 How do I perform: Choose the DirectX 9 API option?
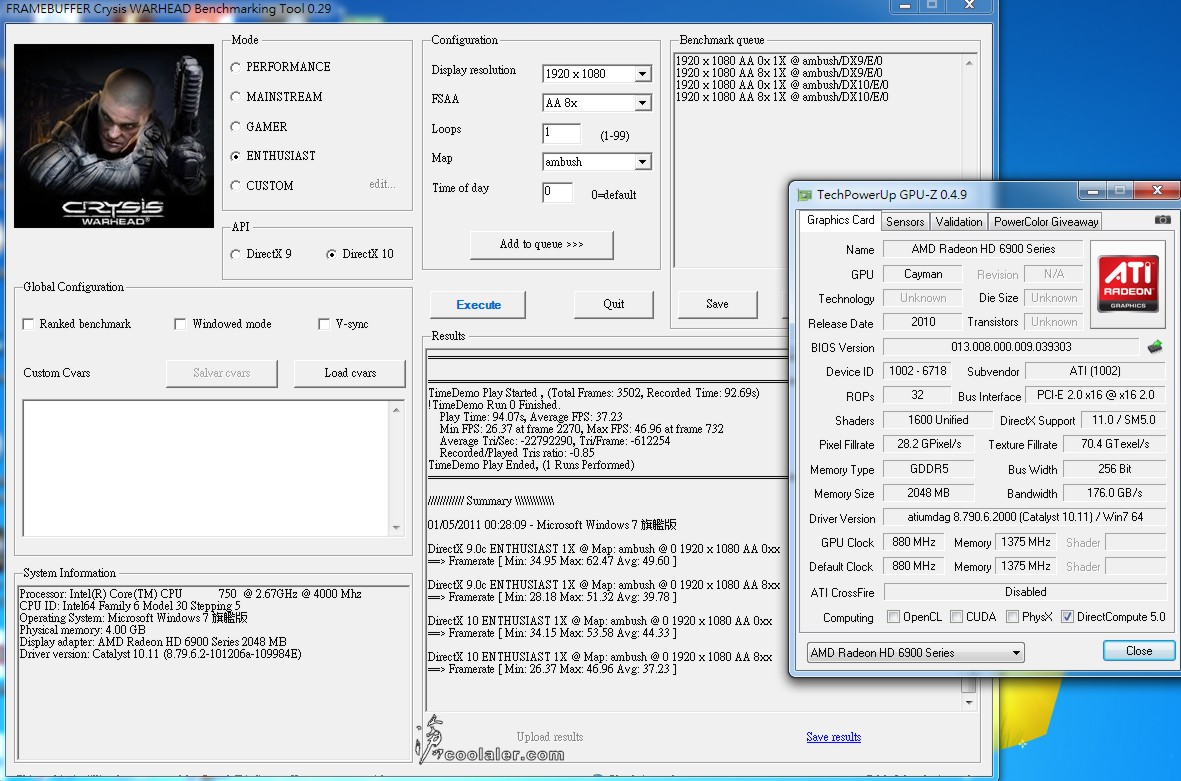point(236,255)
